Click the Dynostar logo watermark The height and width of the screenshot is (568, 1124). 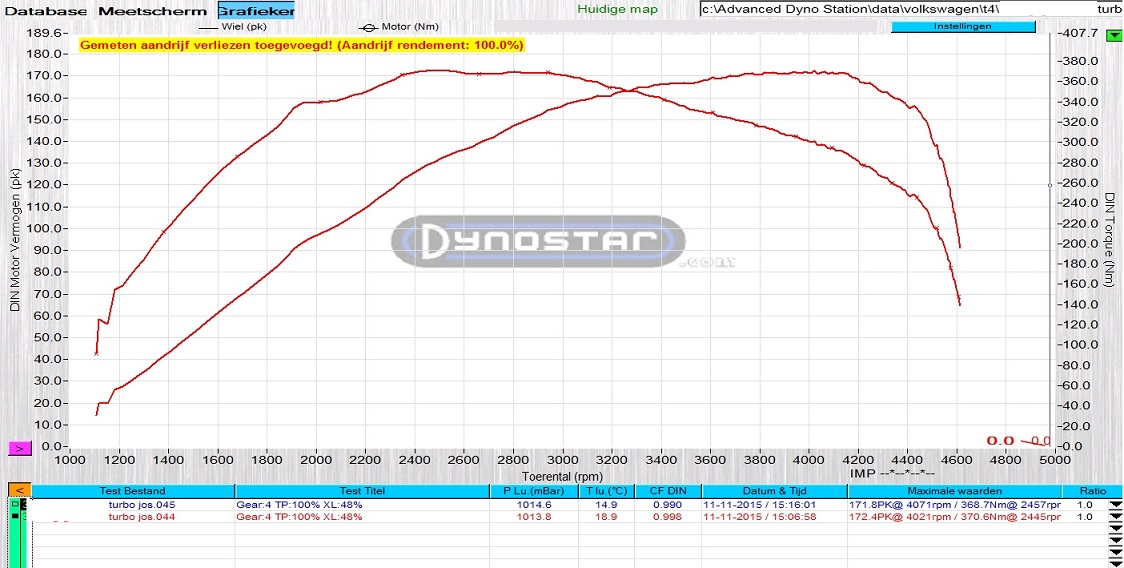tap(538, 241)
